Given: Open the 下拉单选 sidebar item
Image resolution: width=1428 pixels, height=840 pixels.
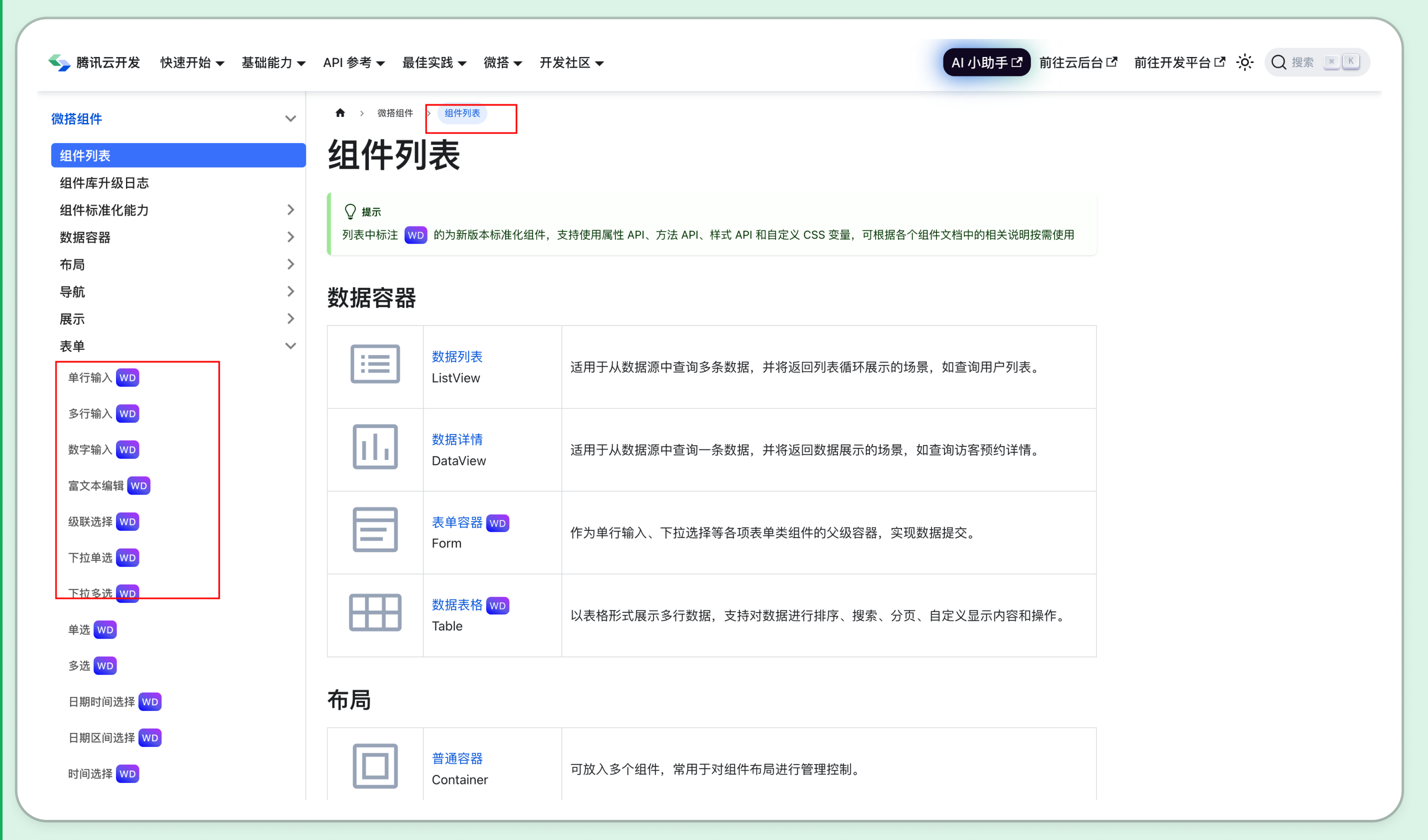Looking at the screenshot, I should [103, 557].
